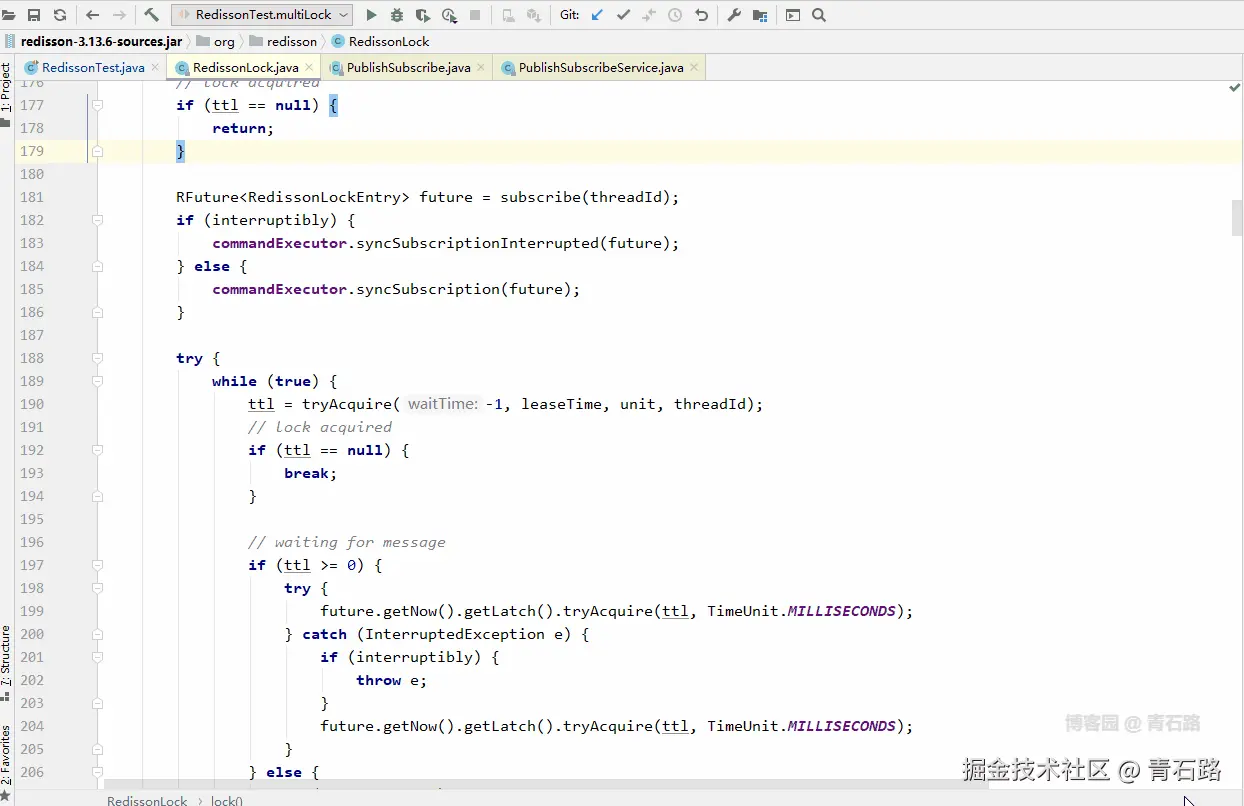Viewport: 1244px width, 806px height.
Task: Revert changes with the undo arrow icon
Action: 701,15
